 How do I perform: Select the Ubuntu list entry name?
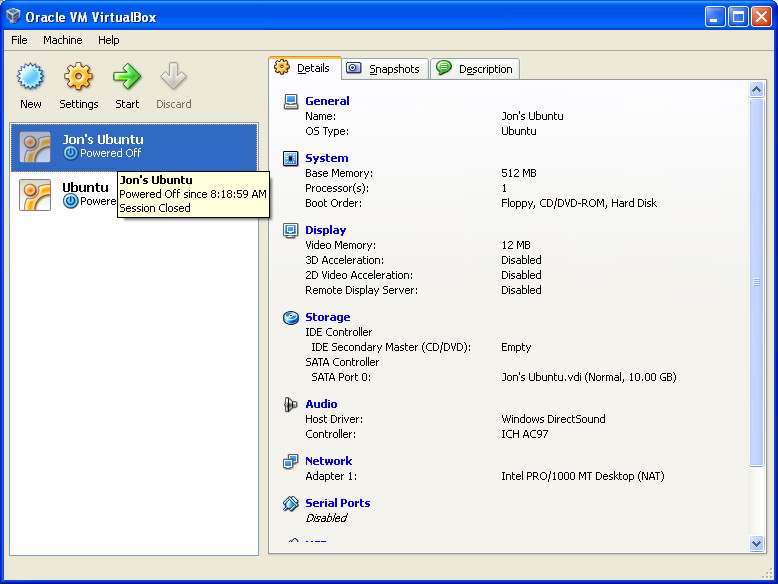85,188
